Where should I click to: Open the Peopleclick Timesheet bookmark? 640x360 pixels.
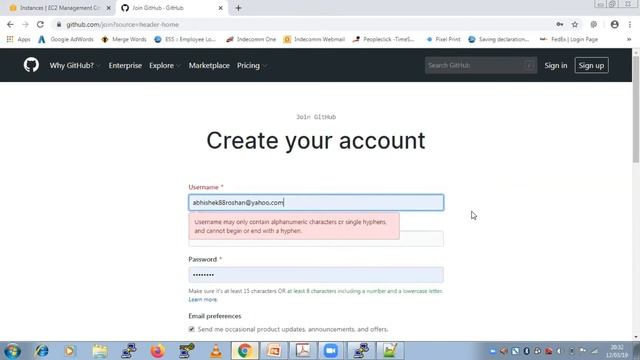pyautogui.click(x=384, y=39)
